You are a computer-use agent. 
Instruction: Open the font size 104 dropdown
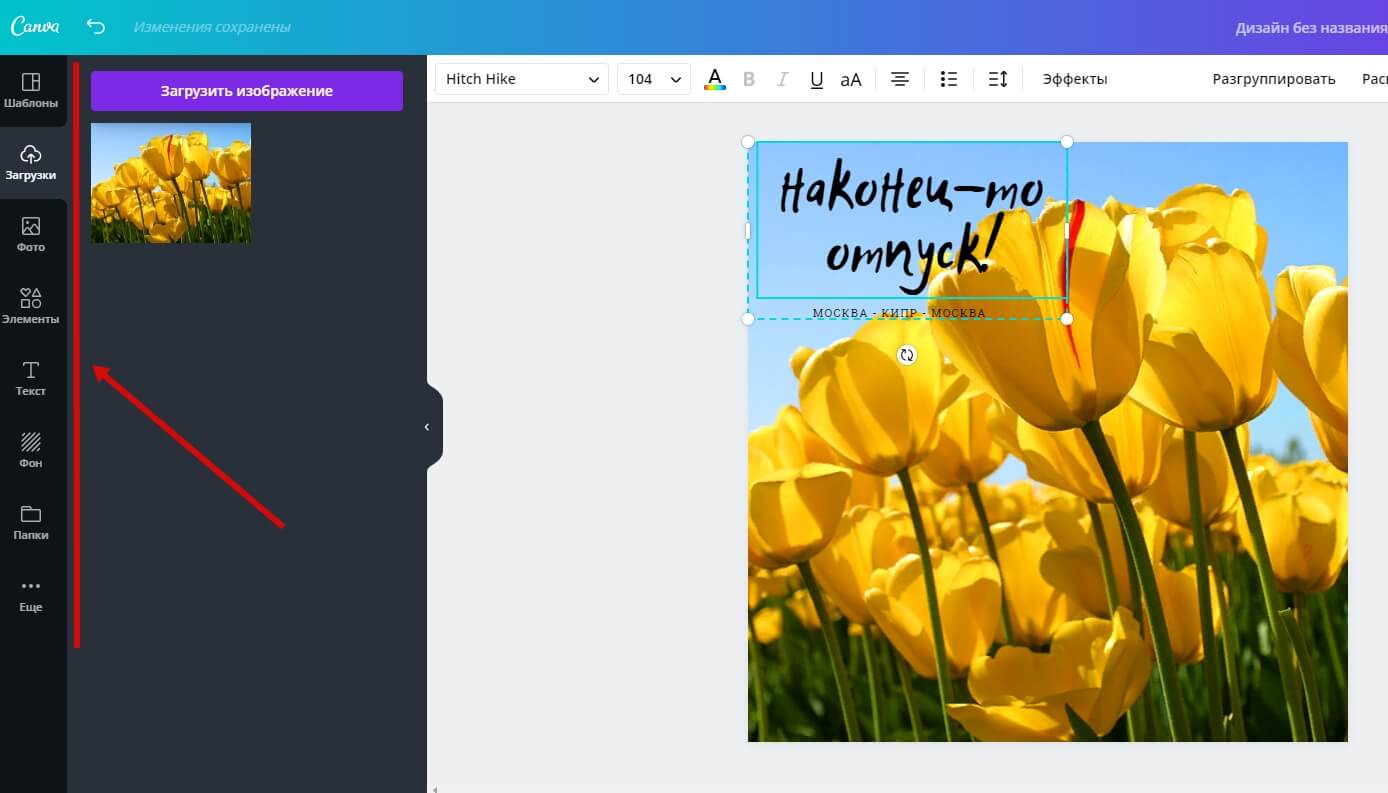click(654, 79)
